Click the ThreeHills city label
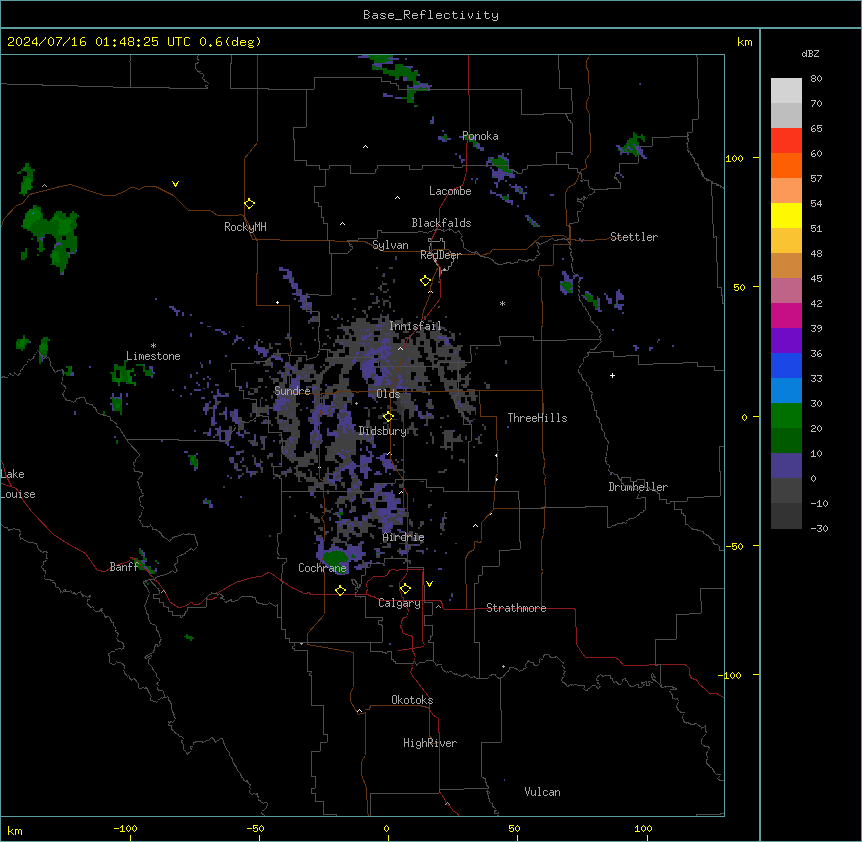This screenshot has width=862, height=842. tap(537, 418)
